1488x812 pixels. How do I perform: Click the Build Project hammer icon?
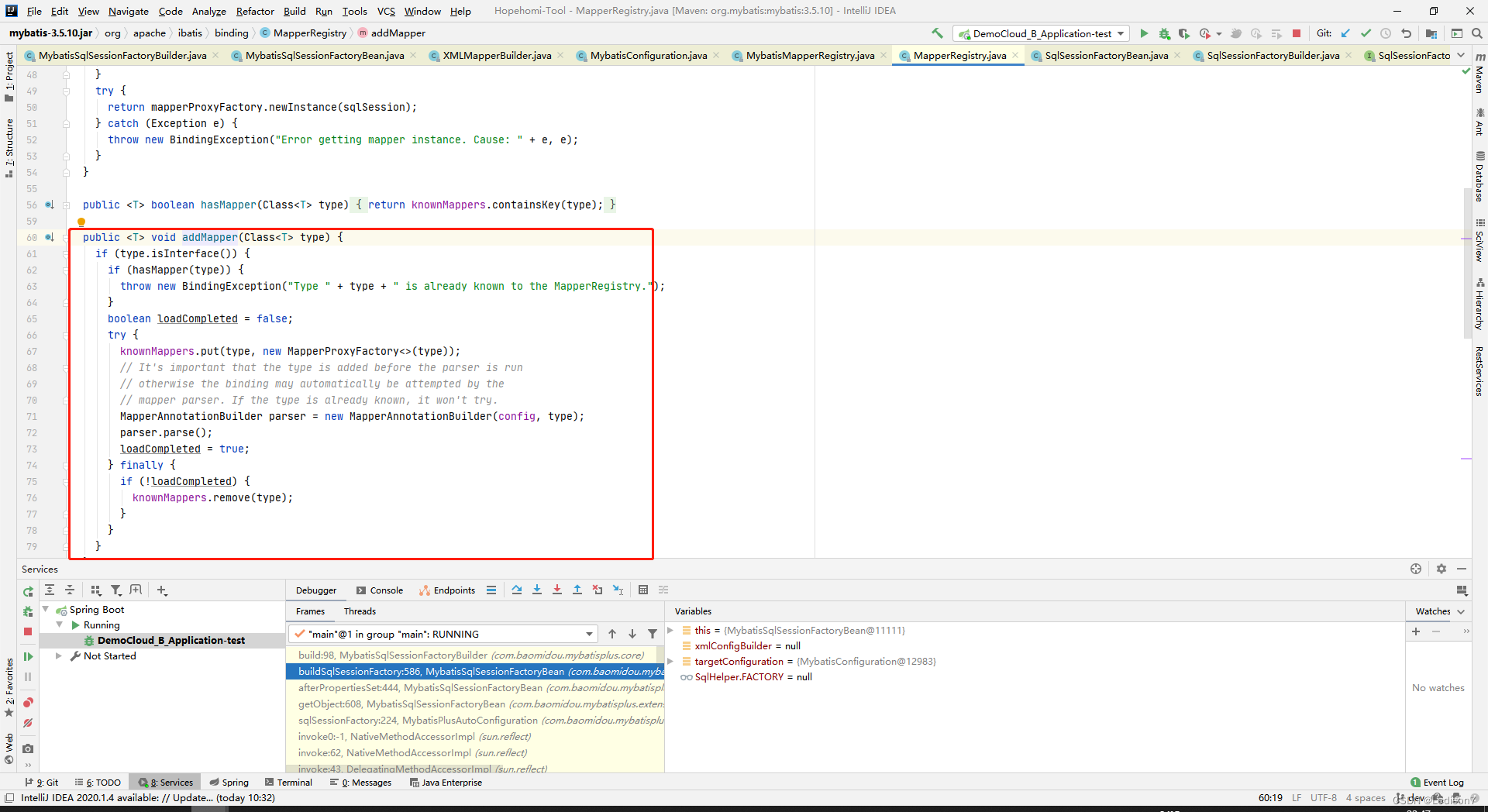[937, 33]
